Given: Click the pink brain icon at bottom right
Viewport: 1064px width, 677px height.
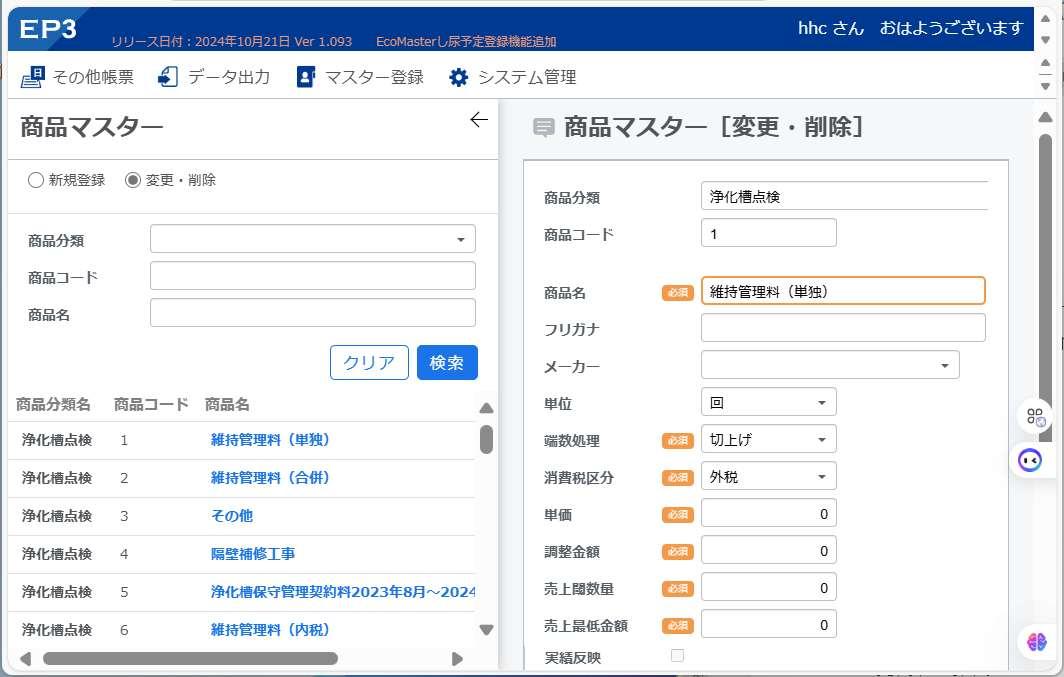Looking at the screenshot, I should tap(1036, 641).
